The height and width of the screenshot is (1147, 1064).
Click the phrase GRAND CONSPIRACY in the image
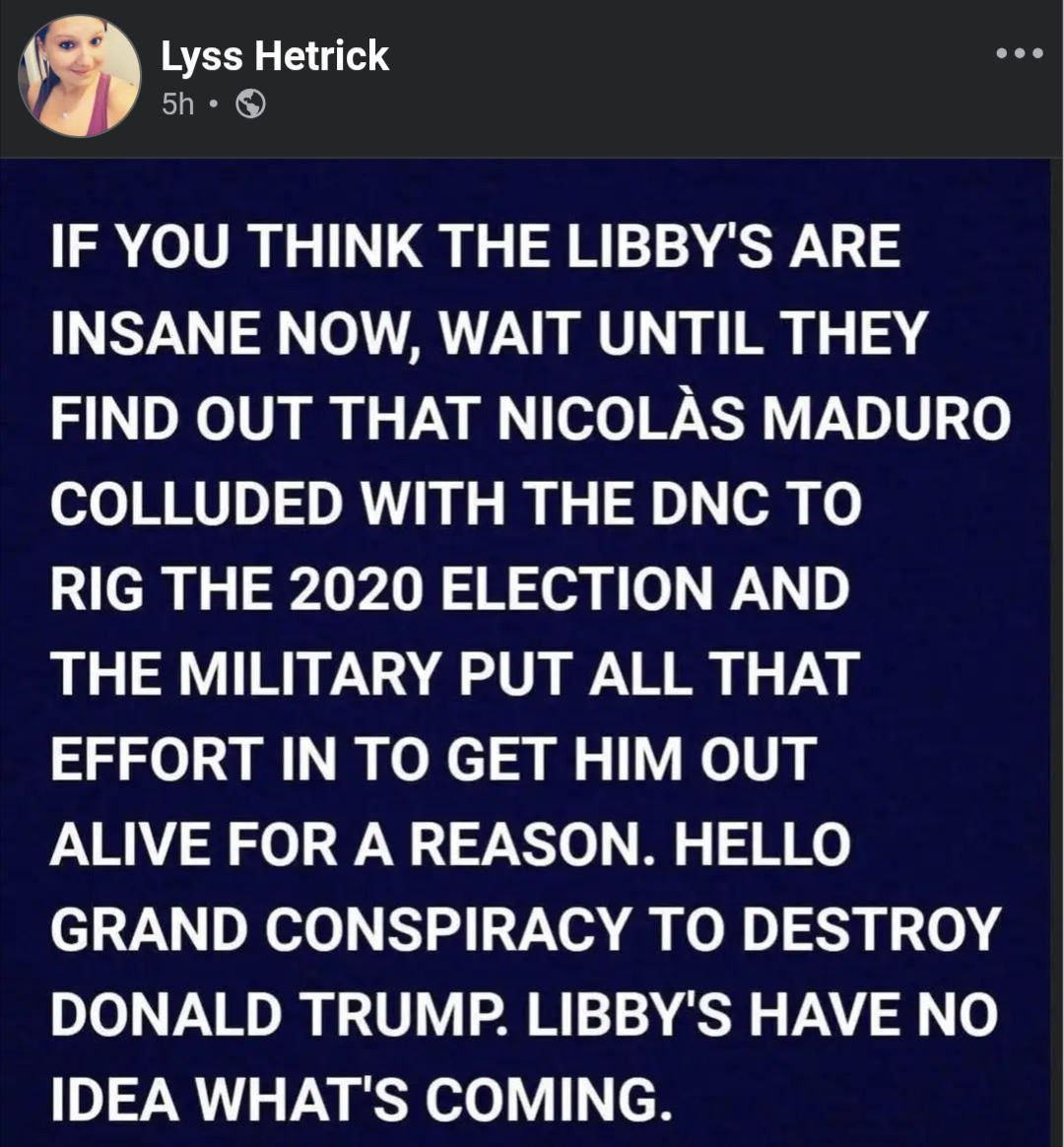coord(341,929)
